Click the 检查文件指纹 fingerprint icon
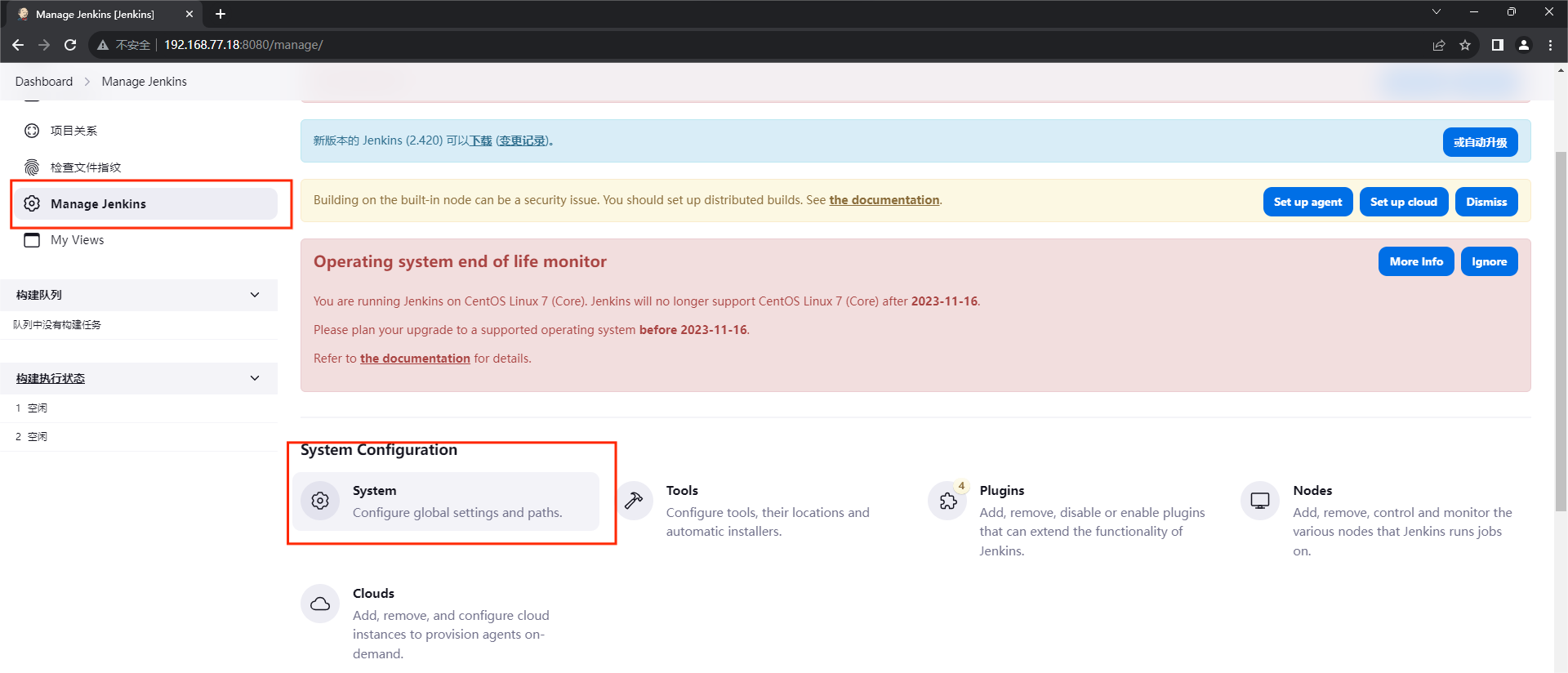This screenshot has height=673, width=1568. coord(32,167)
